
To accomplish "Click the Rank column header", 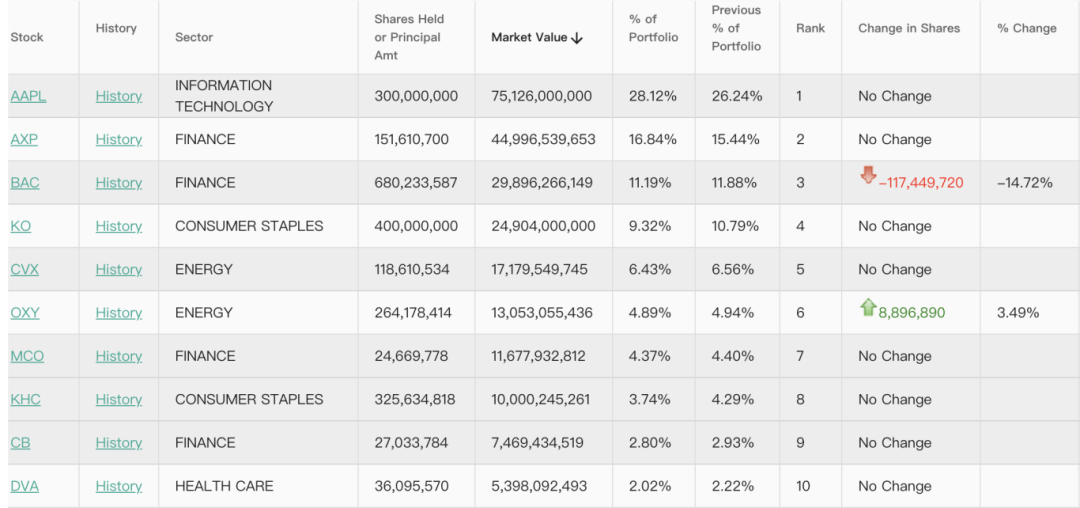I will (x=810, y=28).
